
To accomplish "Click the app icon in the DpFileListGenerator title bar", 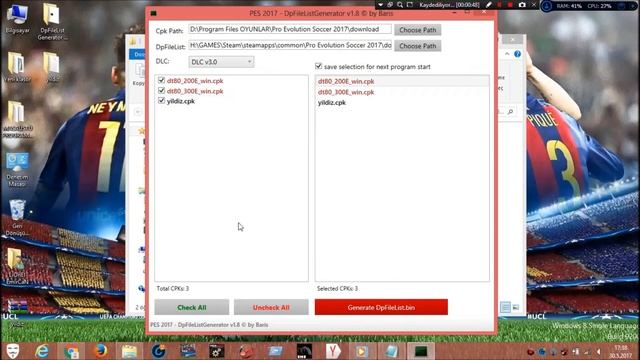I will pos(153,13).
